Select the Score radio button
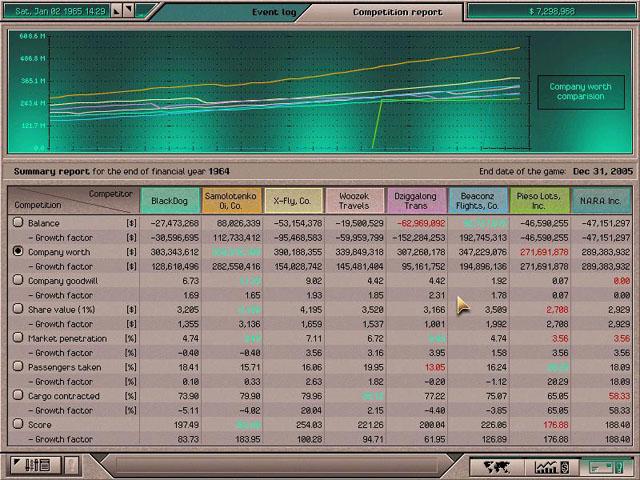This screenshot has width=640, height=480. coord(17,424)
